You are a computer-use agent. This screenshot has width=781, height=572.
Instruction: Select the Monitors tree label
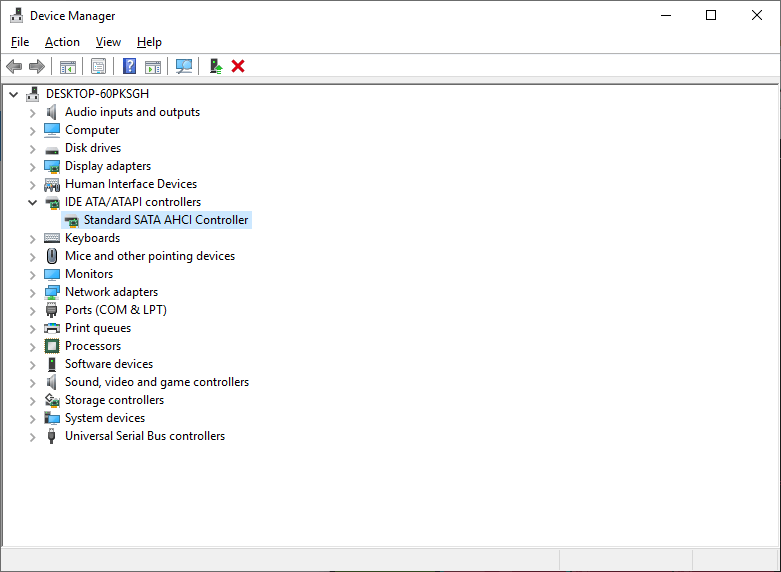[89, 274]
